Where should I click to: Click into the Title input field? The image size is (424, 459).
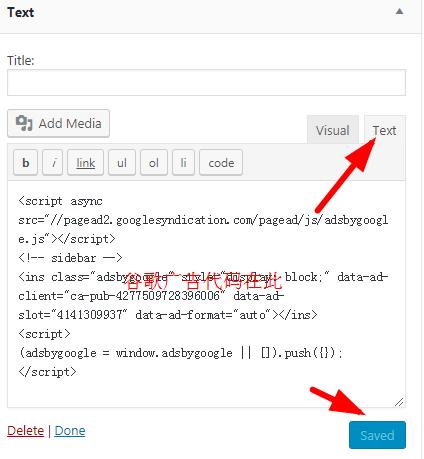[206, 83]
